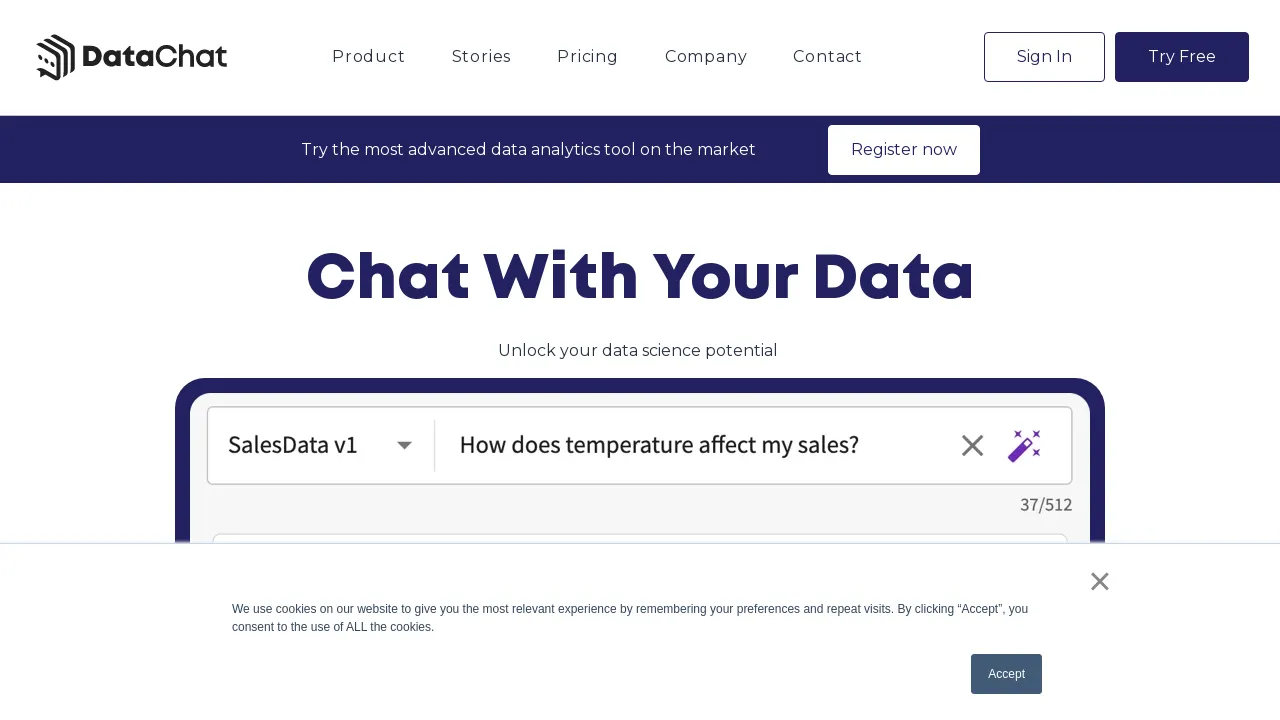The height and width of the screenshot is (720, 1280).
Task: Navigate to the Contact page
Action: coord(827,57)
